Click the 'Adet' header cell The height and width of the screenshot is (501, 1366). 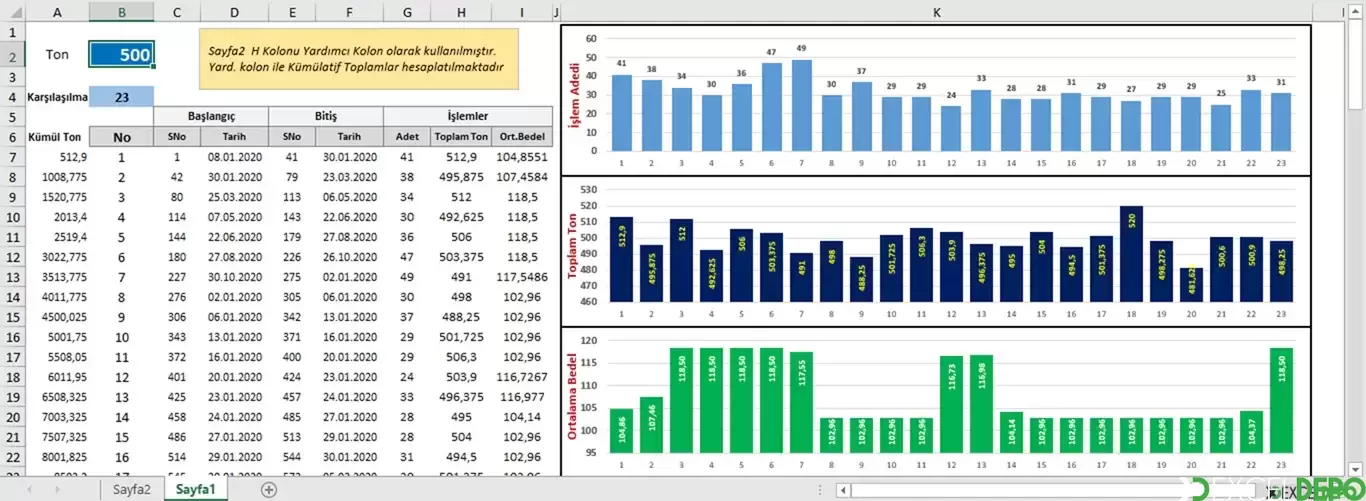pyautogui.click(x=407, y=137)
